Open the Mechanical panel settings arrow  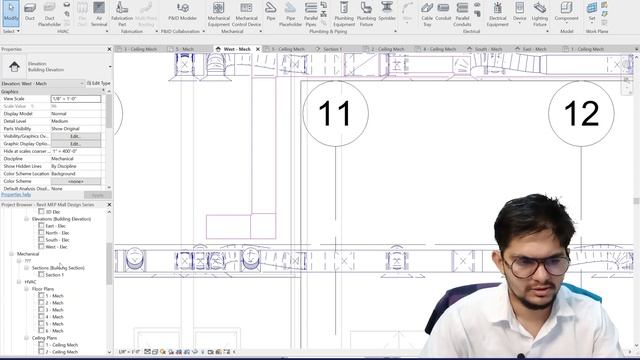(260, 31)
